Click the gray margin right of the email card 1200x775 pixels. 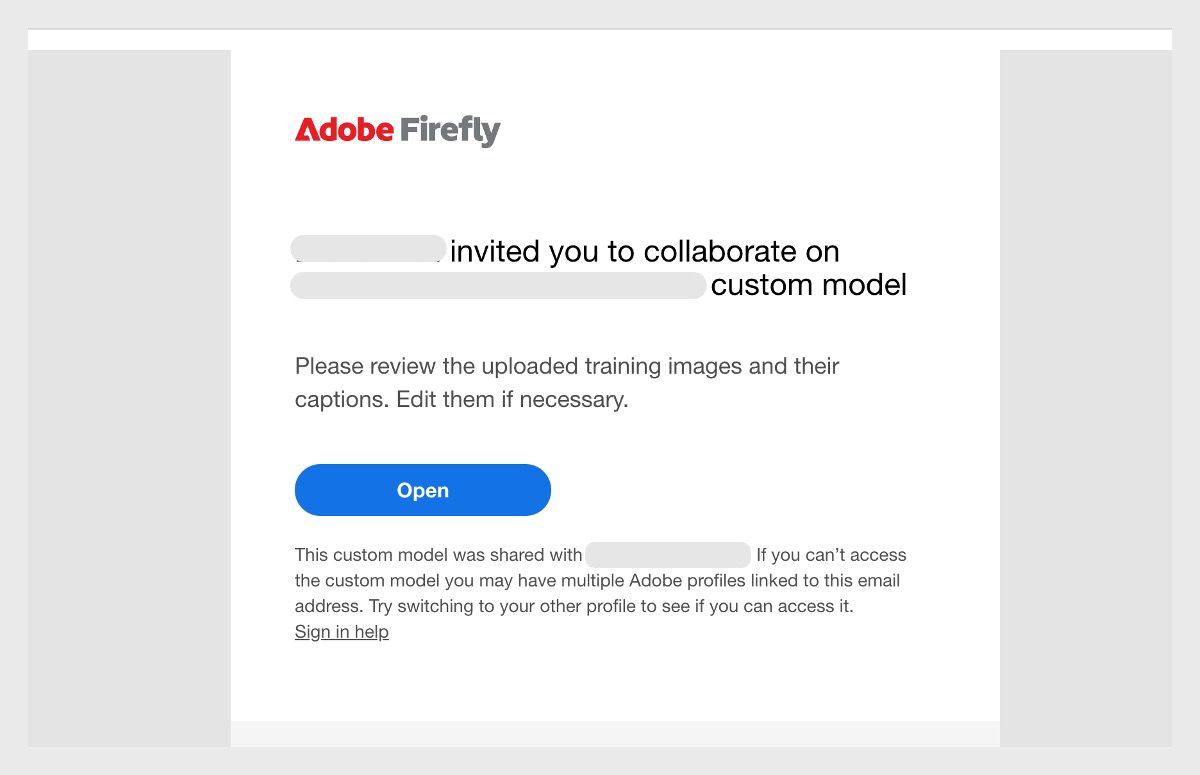[1085, 400]
